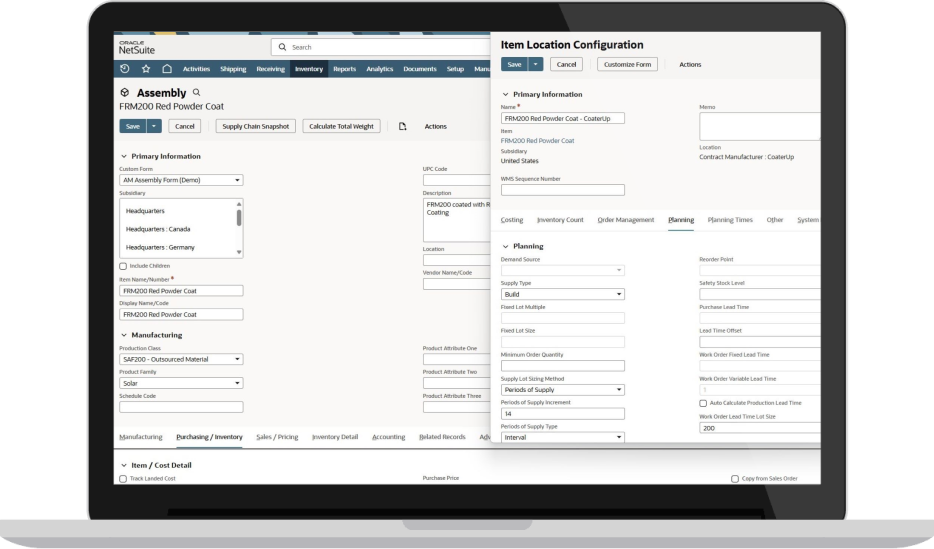Save the Item Location Configuration
Screen dimensions: 934x549
tap(515, 64)
